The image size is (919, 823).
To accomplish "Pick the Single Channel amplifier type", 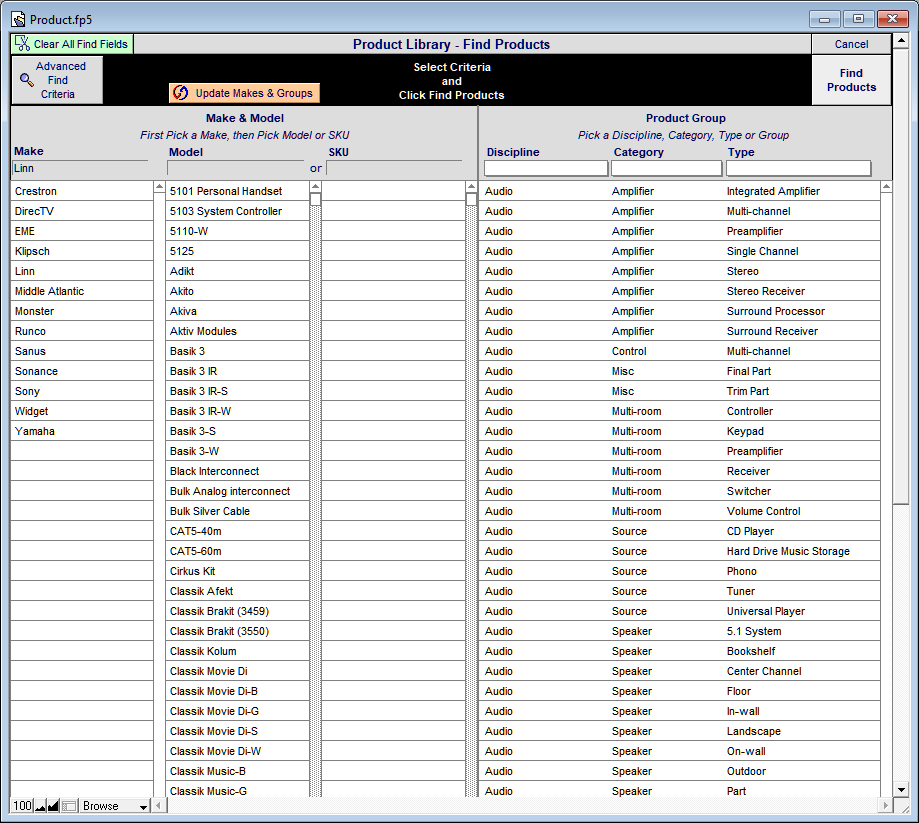I will point(680,251).
